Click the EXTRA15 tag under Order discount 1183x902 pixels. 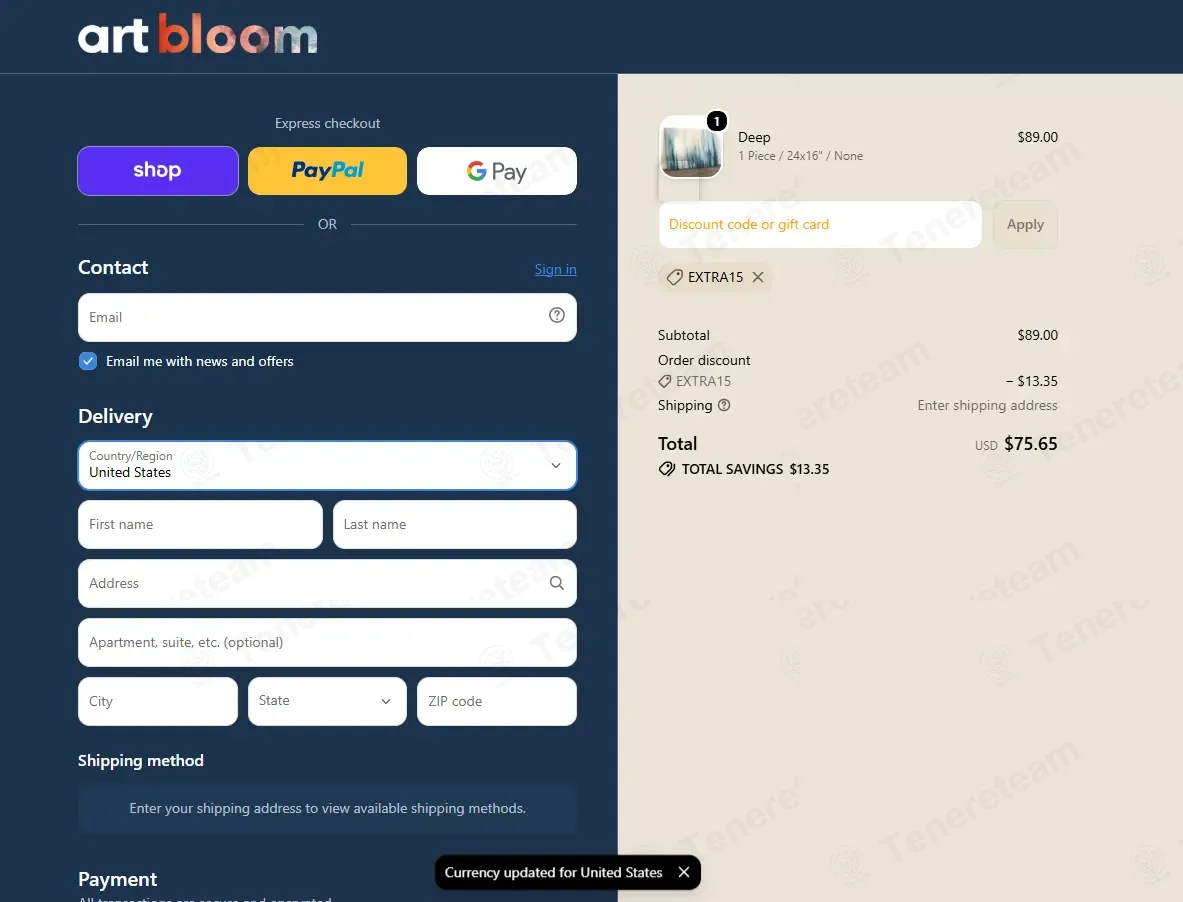click(x=695, y=381)
